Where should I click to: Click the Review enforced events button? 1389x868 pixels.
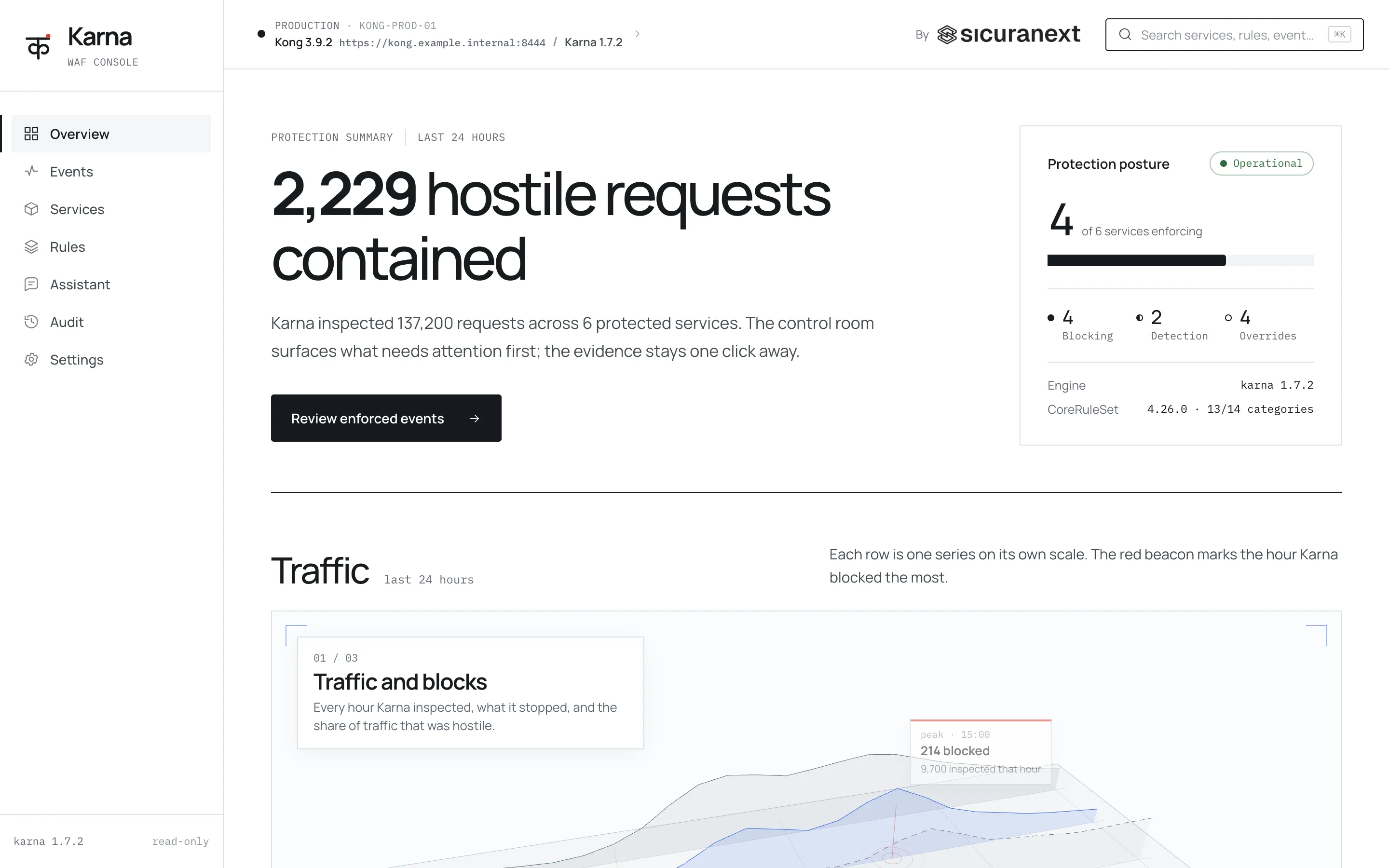pyautogui.click(x=386, y=418)
